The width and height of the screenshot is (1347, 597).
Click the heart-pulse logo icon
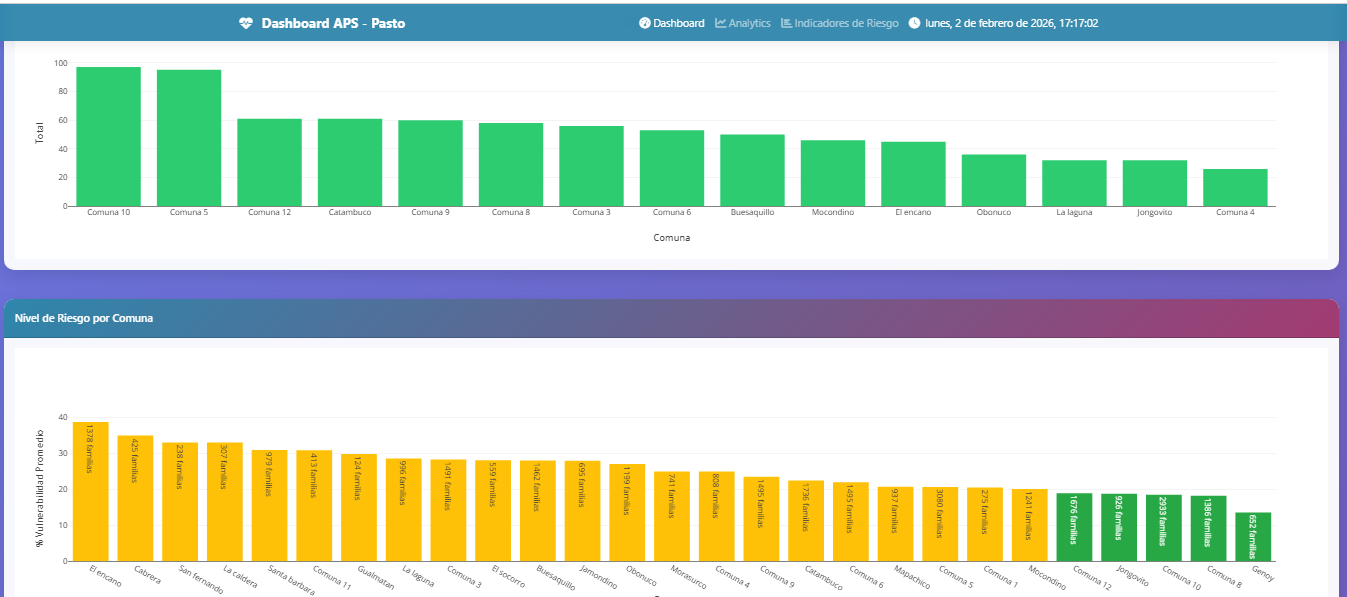[x=246, y=23]
